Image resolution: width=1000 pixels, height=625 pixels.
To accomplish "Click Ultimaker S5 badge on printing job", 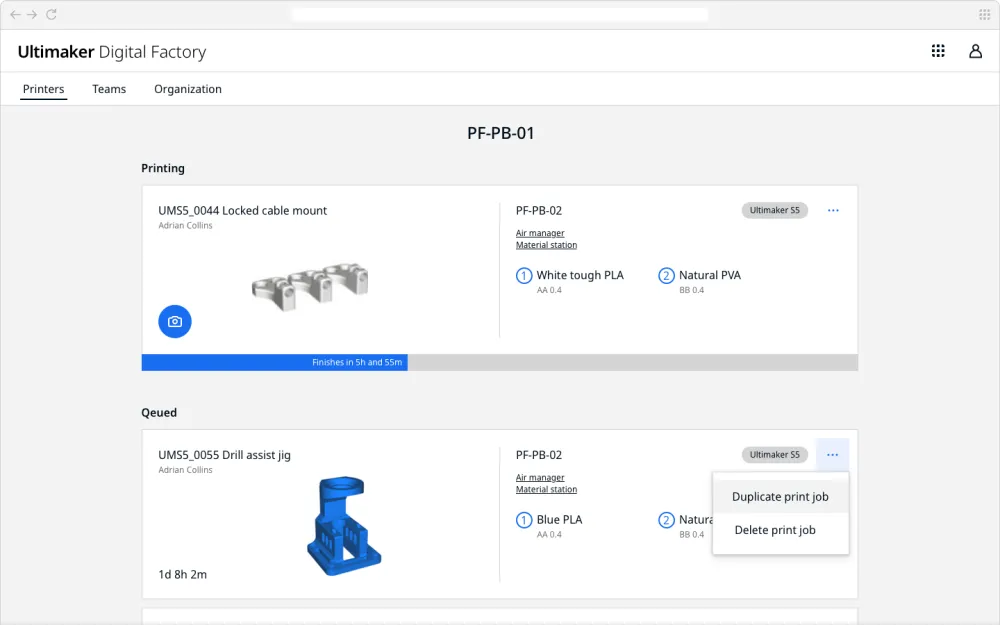I will coord(774,210).
